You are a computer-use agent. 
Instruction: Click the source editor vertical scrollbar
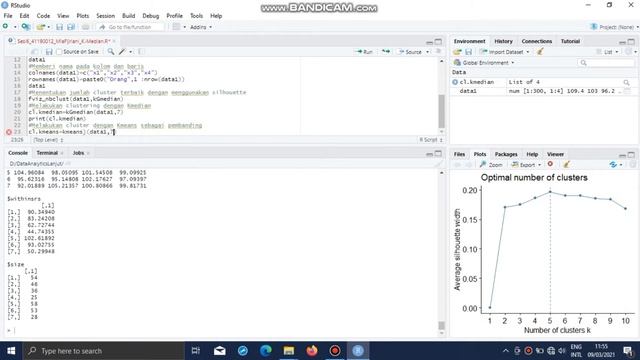[x=441, y=96]
